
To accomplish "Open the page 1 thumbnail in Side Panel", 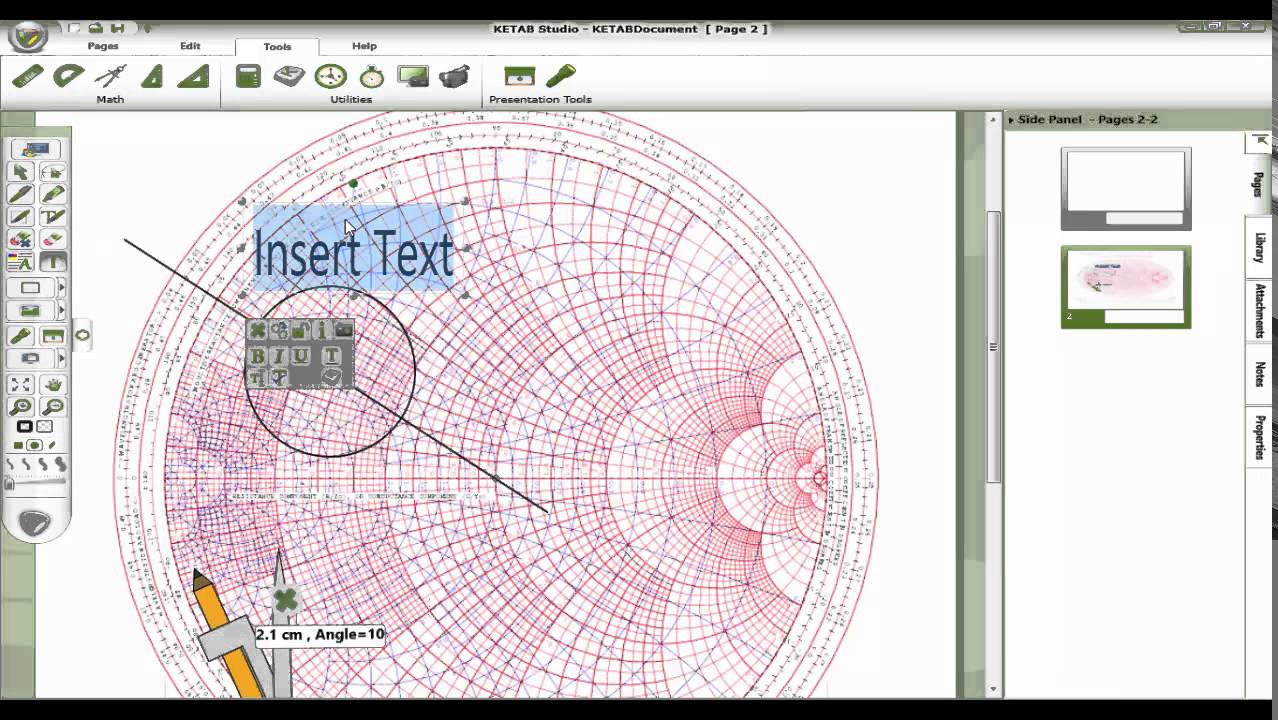I will click(x=1126, y=189).
